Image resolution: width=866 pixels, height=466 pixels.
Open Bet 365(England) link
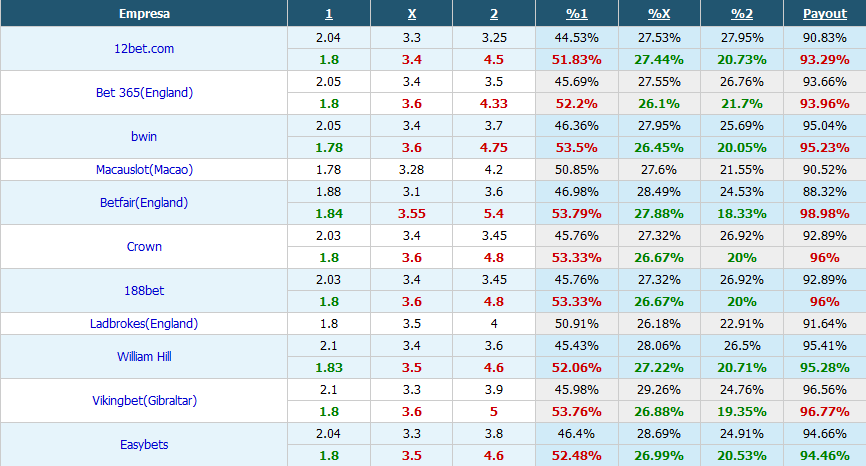[144, 93]
